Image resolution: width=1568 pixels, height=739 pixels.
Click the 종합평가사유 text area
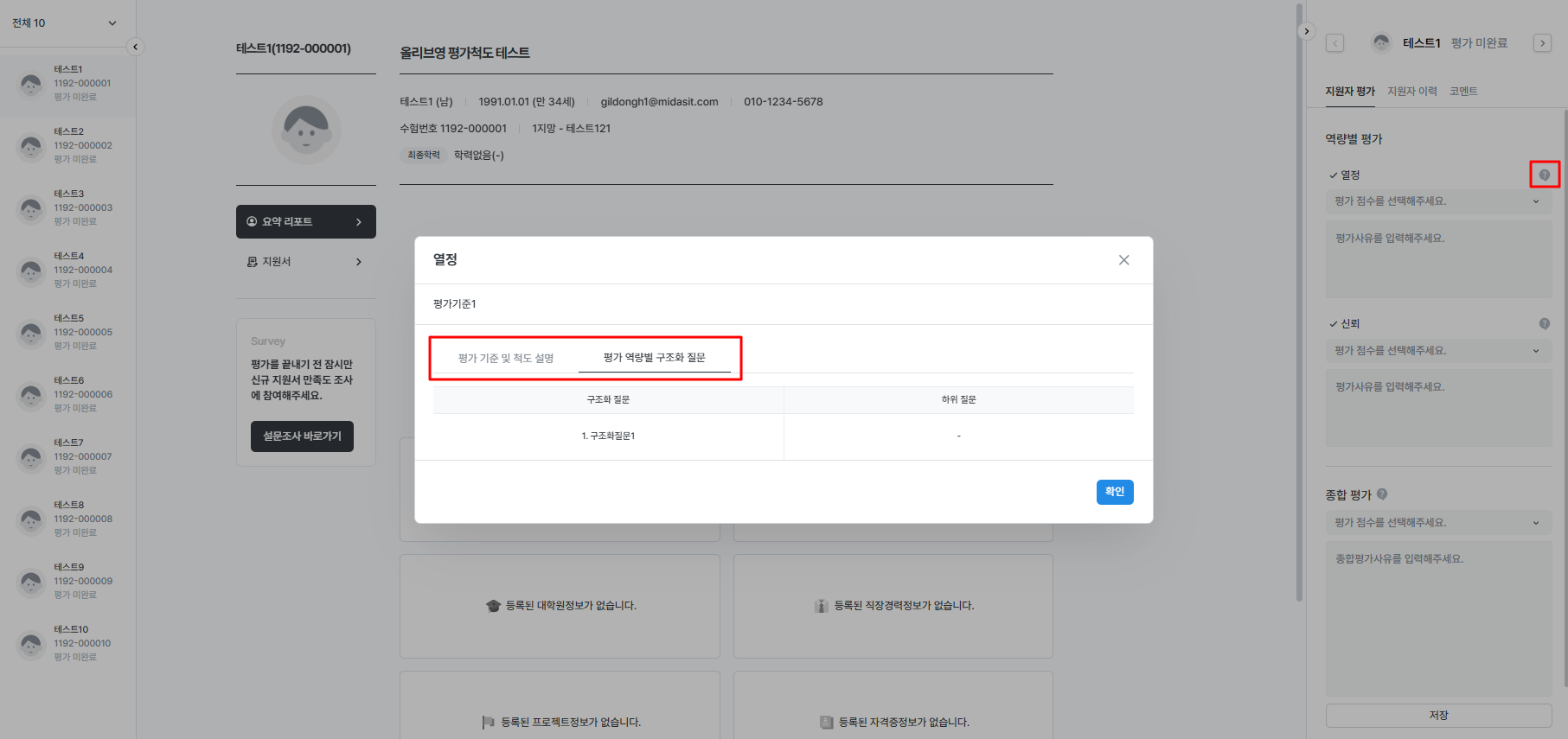1438,619
